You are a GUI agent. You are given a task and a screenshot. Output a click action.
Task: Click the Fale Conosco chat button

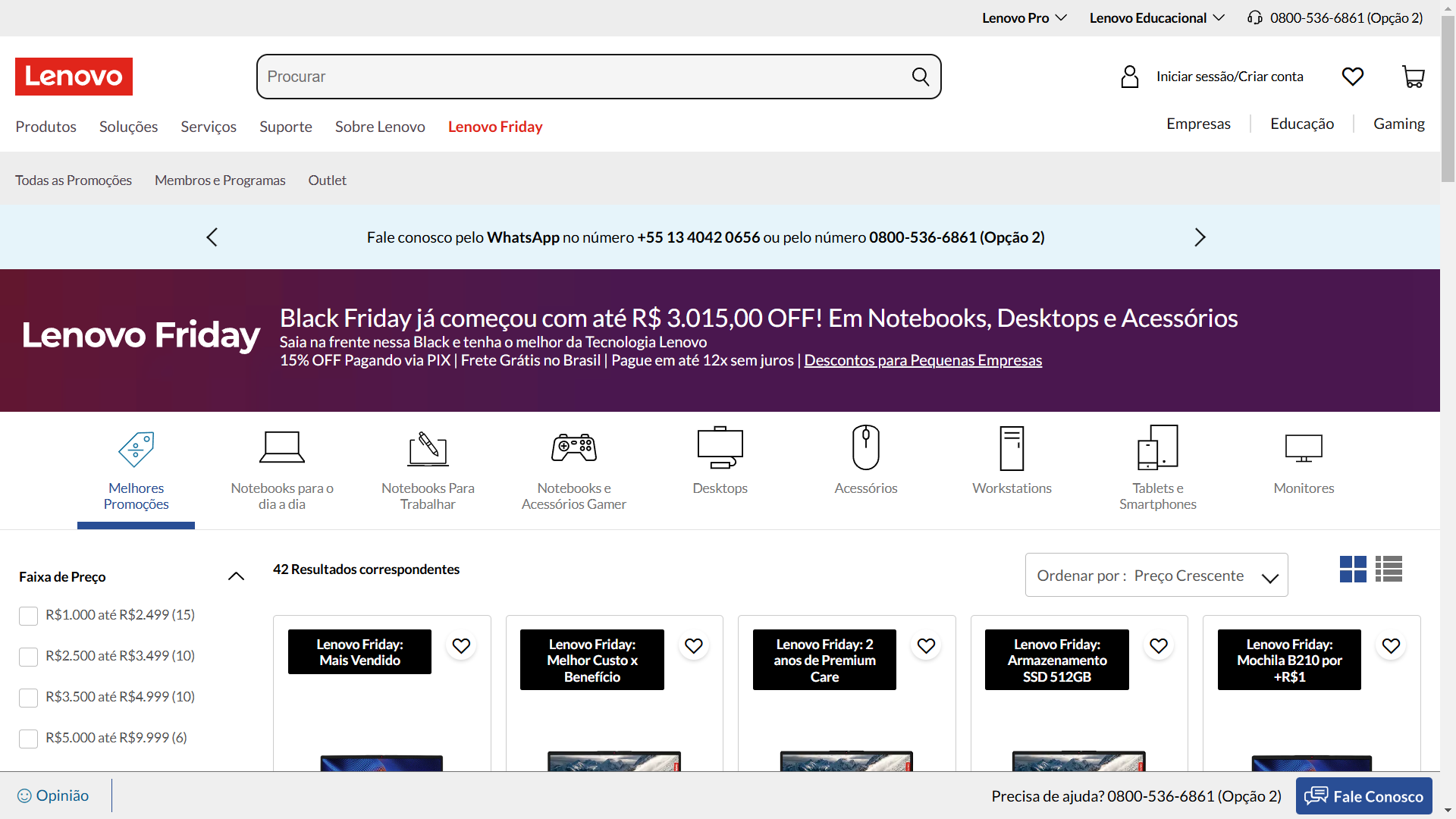1363,796
